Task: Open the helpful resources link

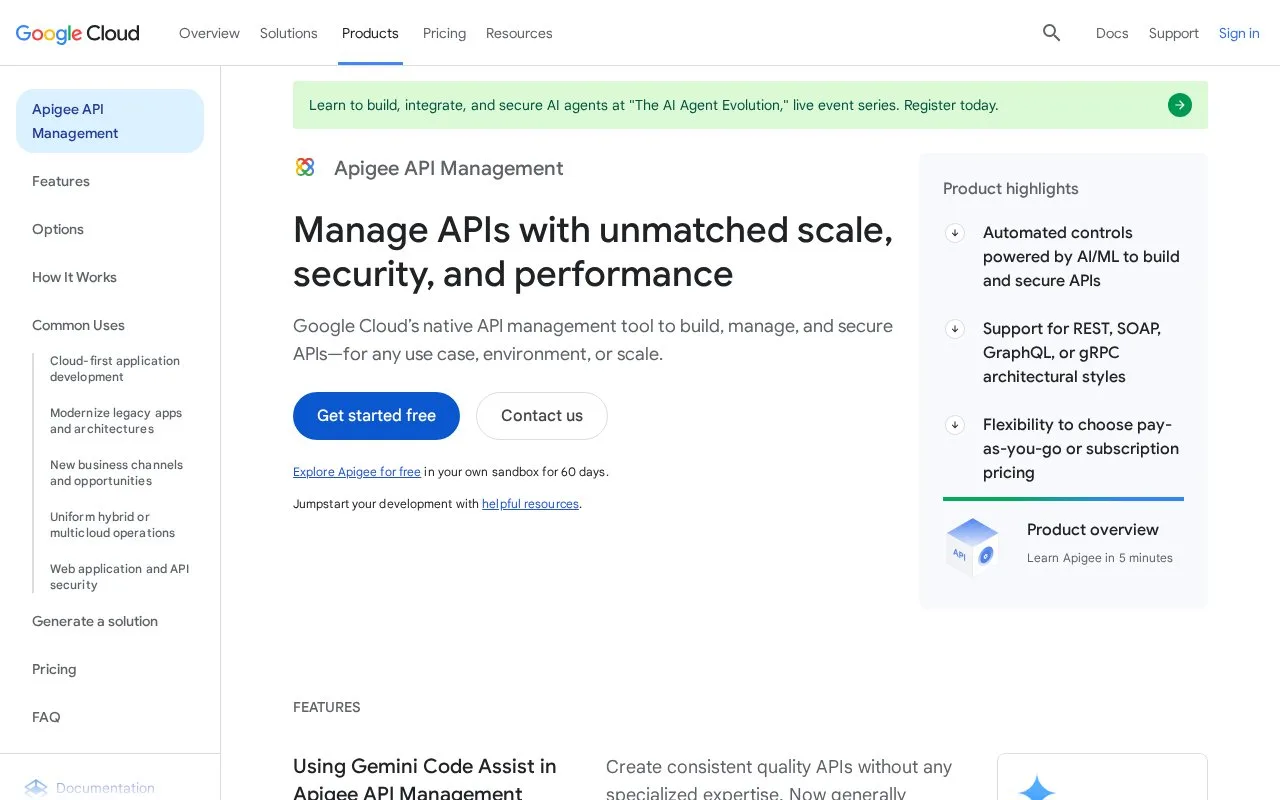Action: (x=530, y=504)
